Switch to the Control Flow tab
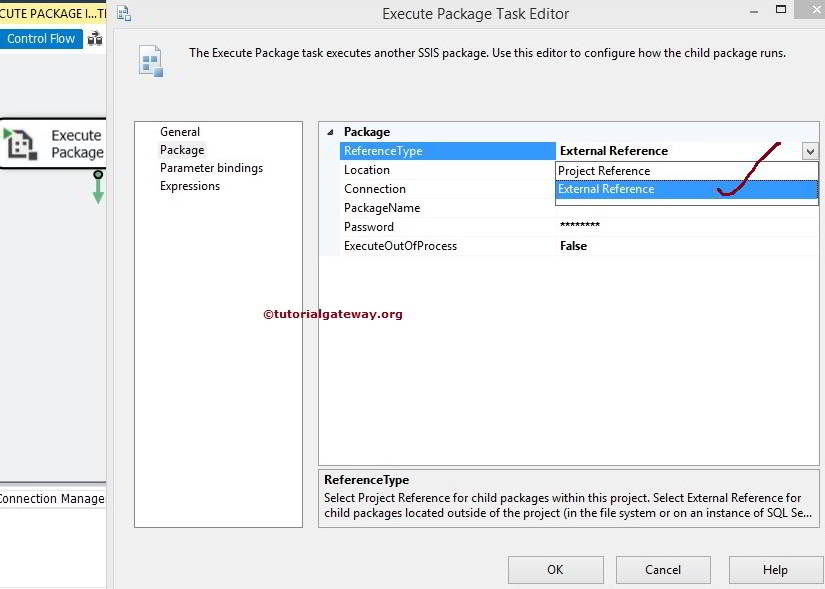The image size is (825, 589). [40, 38]
